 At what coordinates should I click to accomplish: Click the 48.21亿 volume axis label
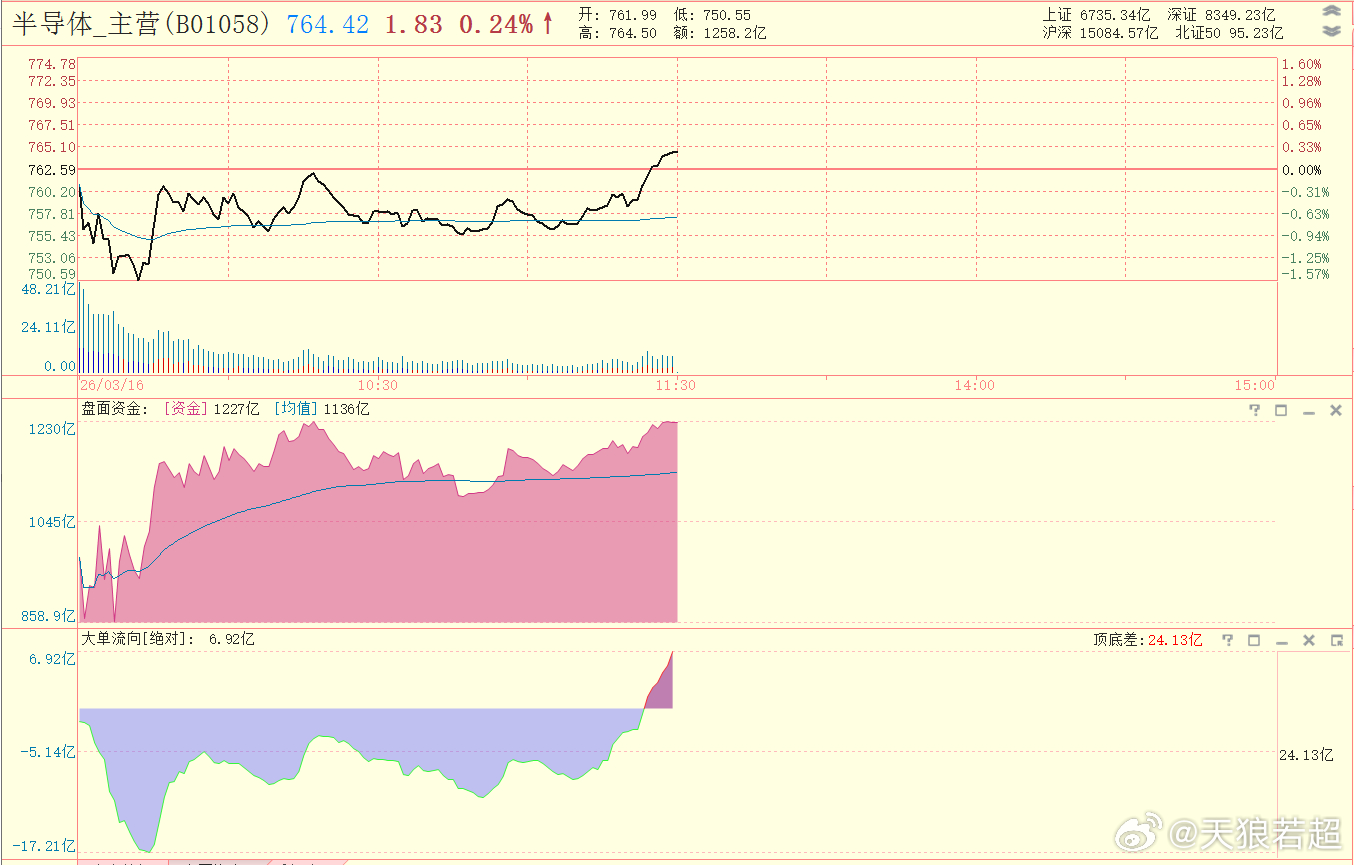49,290
